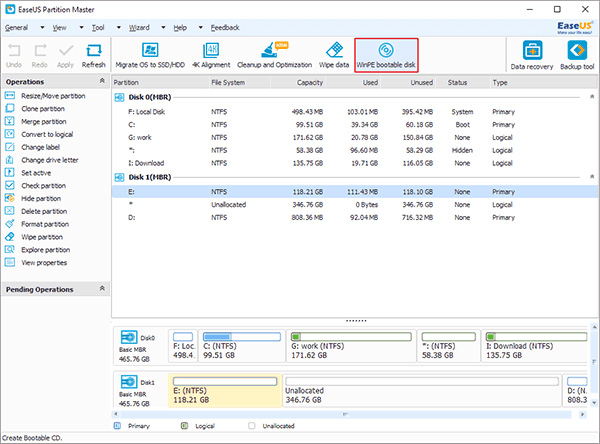
Task: Click Format partition in Operations list
Action: pos(50,224)
